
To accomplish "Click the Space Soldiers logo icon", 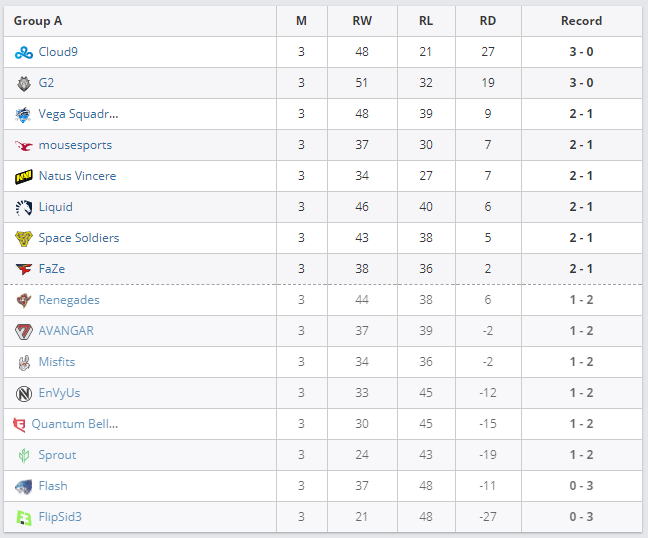I will click(24, 238).
